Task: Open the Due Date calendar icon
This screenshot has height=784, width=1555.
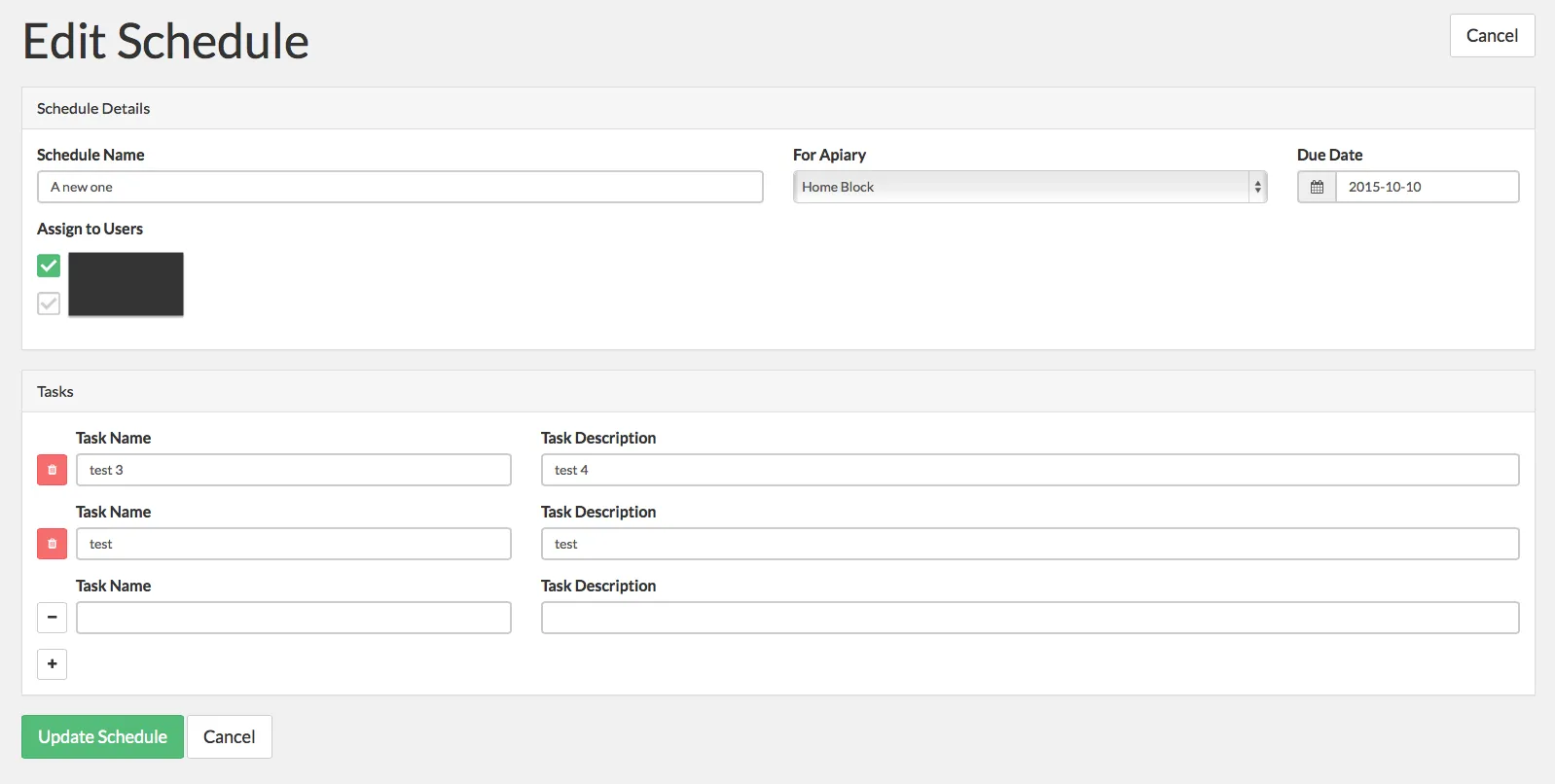Action: point(1317,187)
